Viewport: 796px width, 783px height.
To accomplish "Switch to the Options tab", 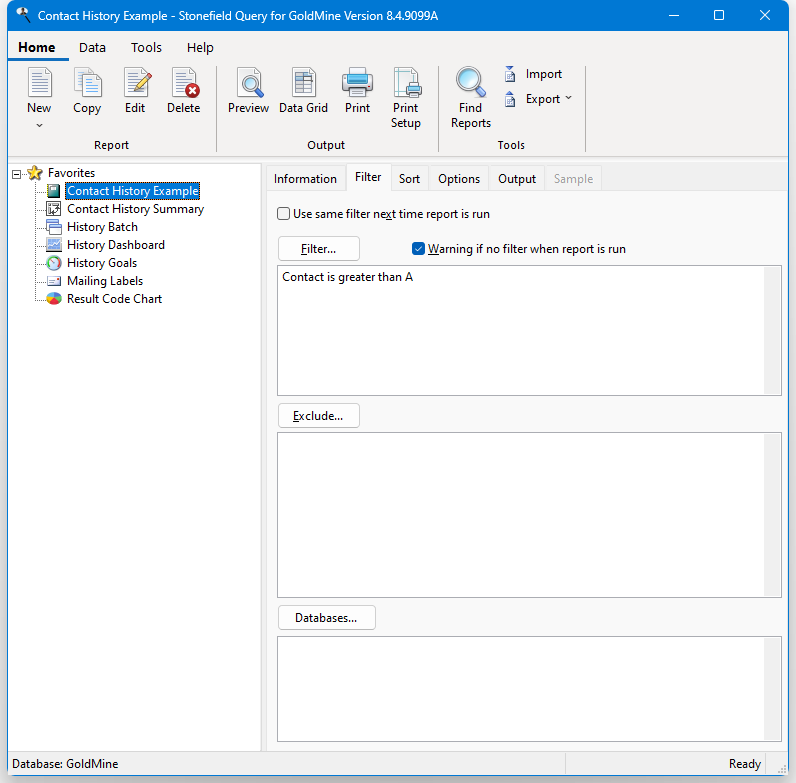I will 459,179.
